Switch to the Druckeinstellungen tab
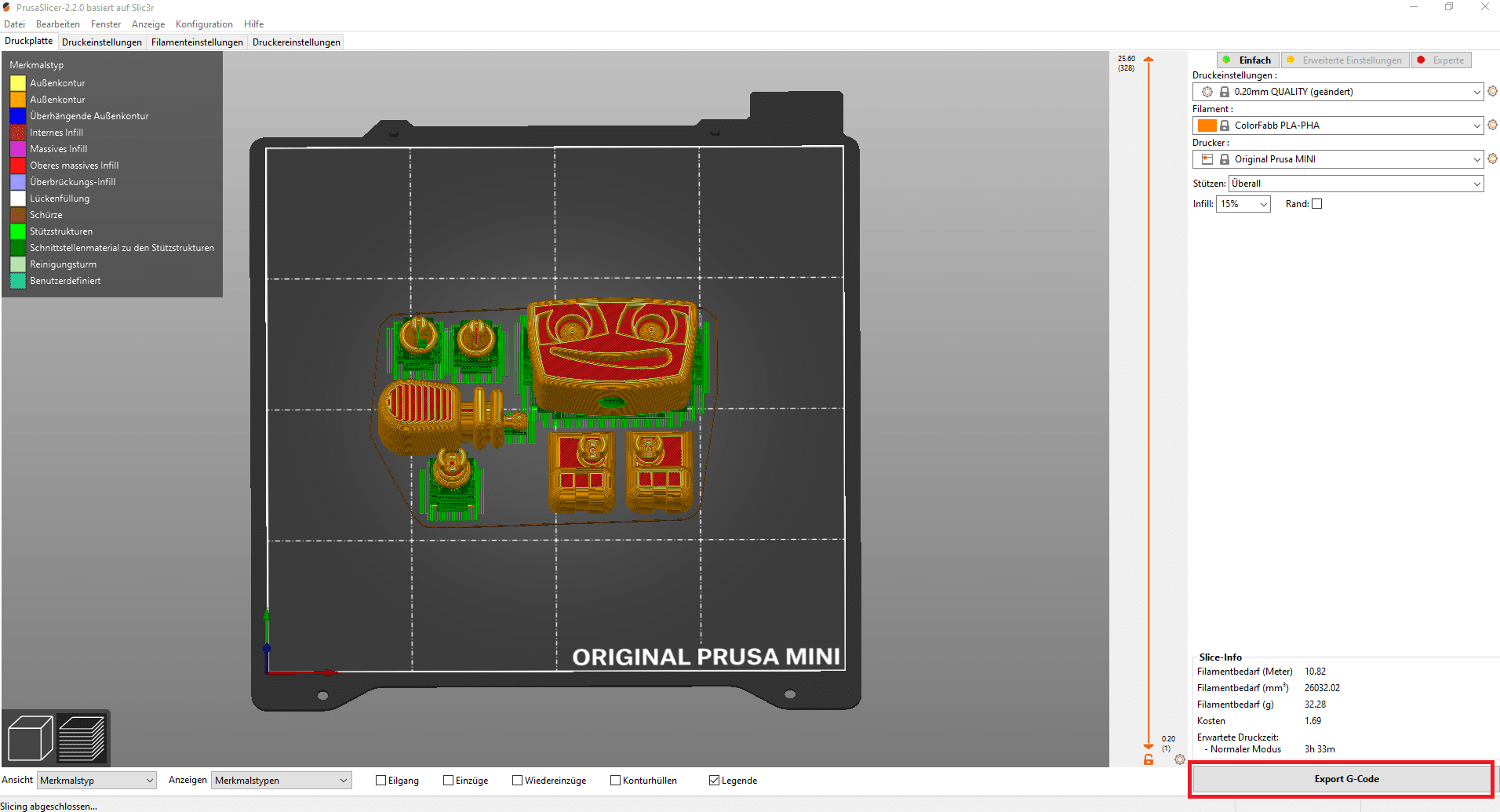 [x=102, y=42]
